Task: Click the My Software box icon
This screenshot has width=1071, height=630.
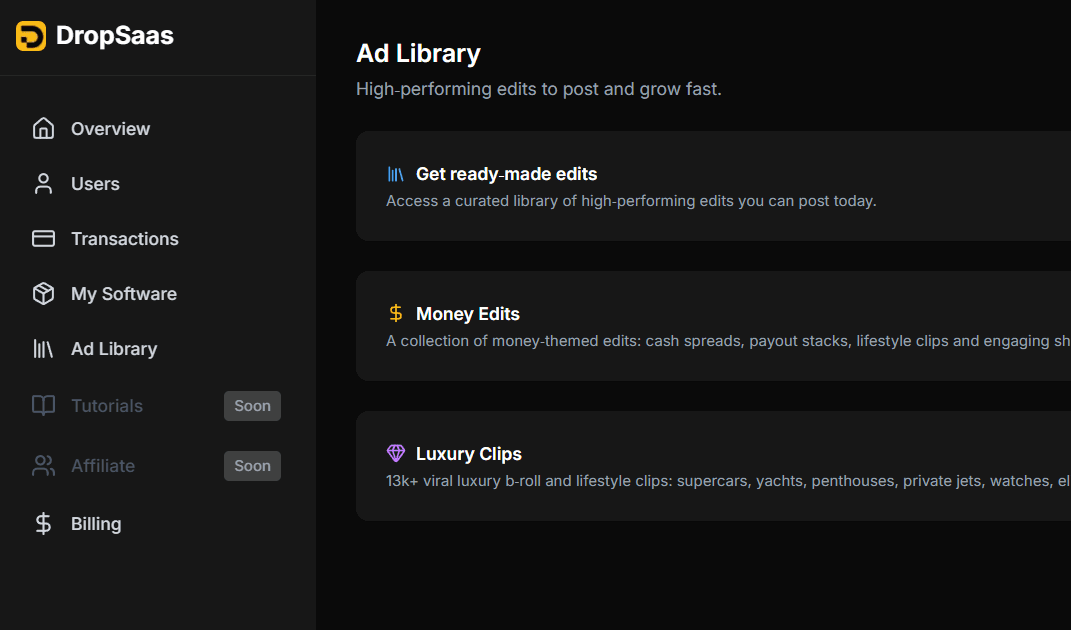Action: pos(43,294)
